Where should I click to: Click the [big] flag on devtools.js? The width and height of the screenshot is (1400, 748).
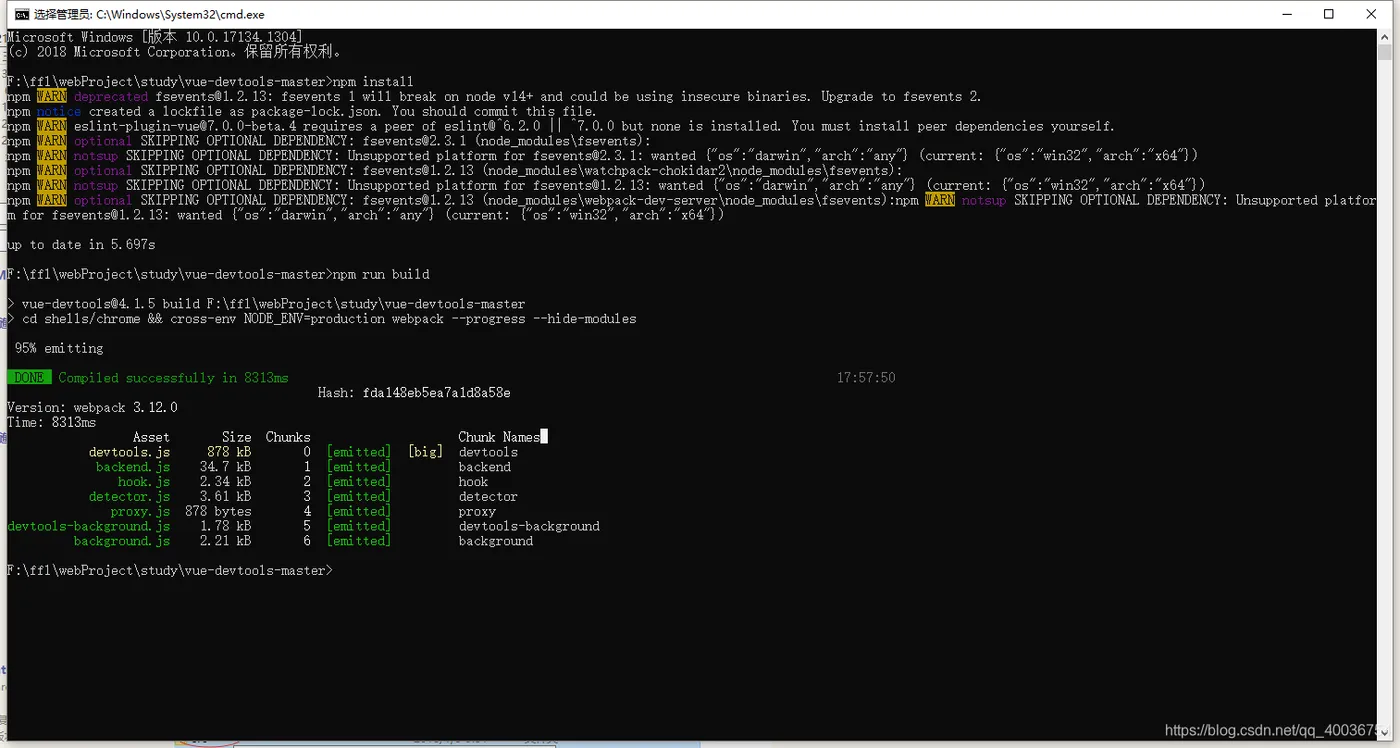425,452
